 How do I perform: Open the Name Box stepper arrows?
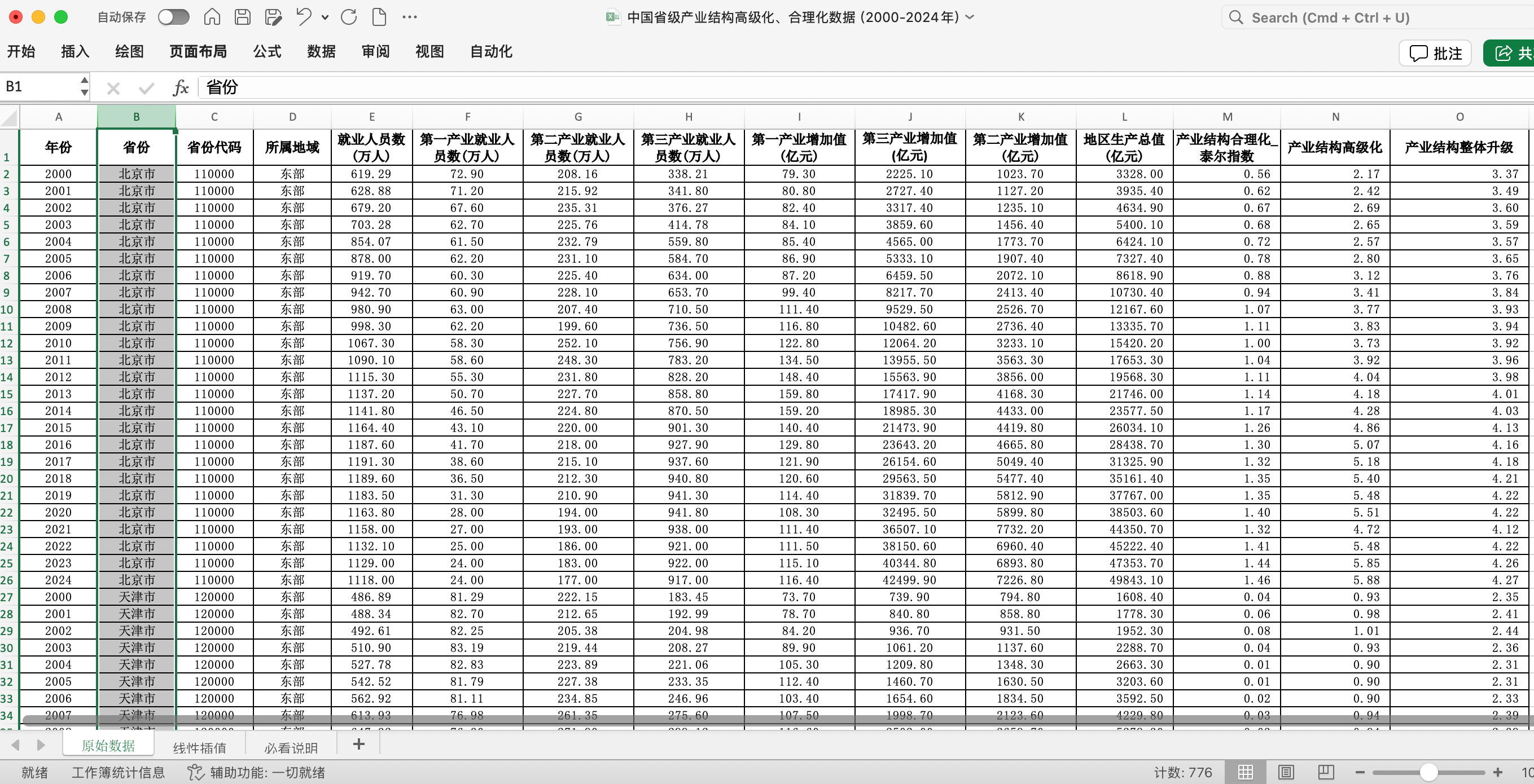click(x=84, y=87)
